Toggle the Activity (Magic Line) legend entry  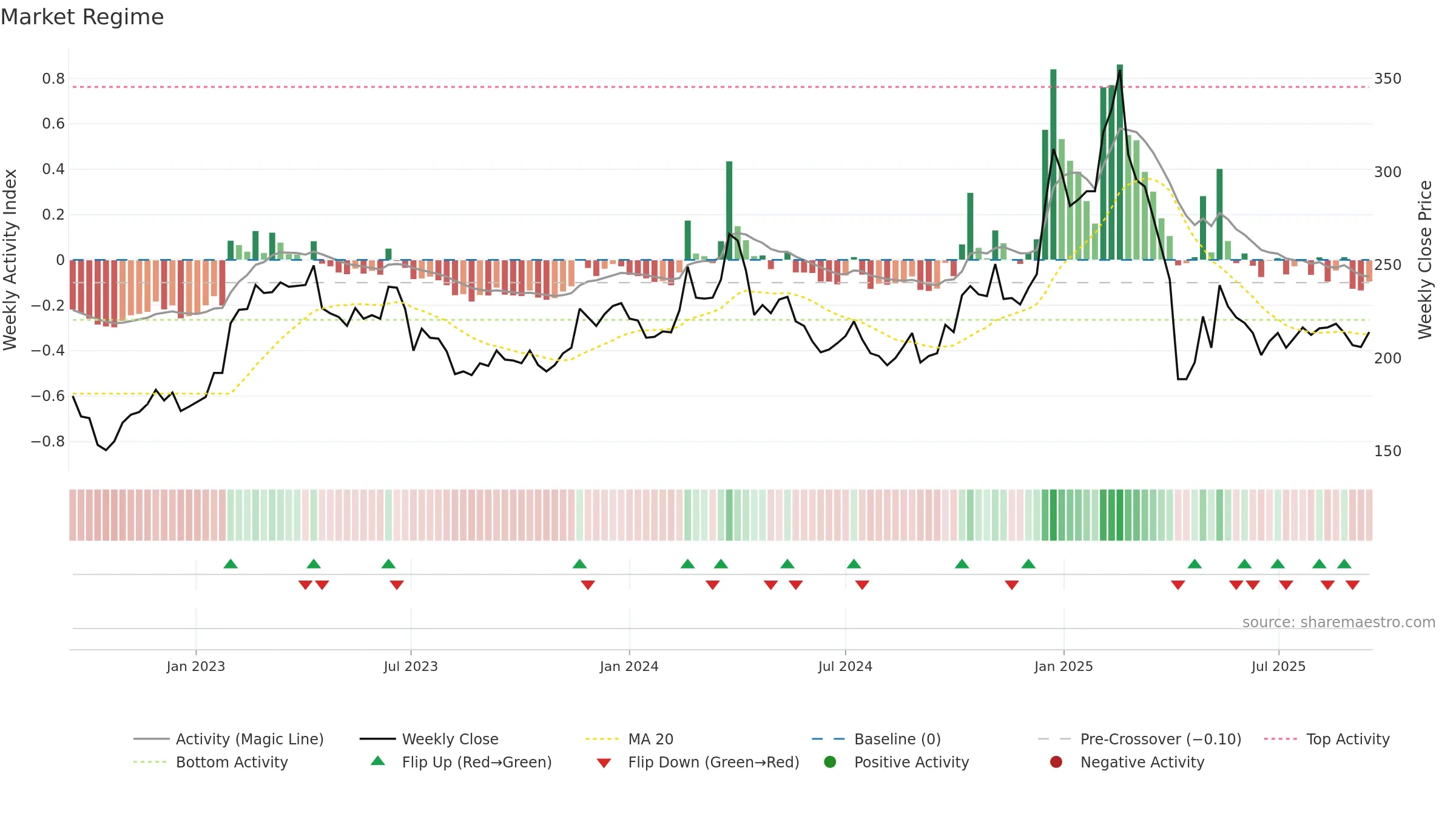(228, 739)
